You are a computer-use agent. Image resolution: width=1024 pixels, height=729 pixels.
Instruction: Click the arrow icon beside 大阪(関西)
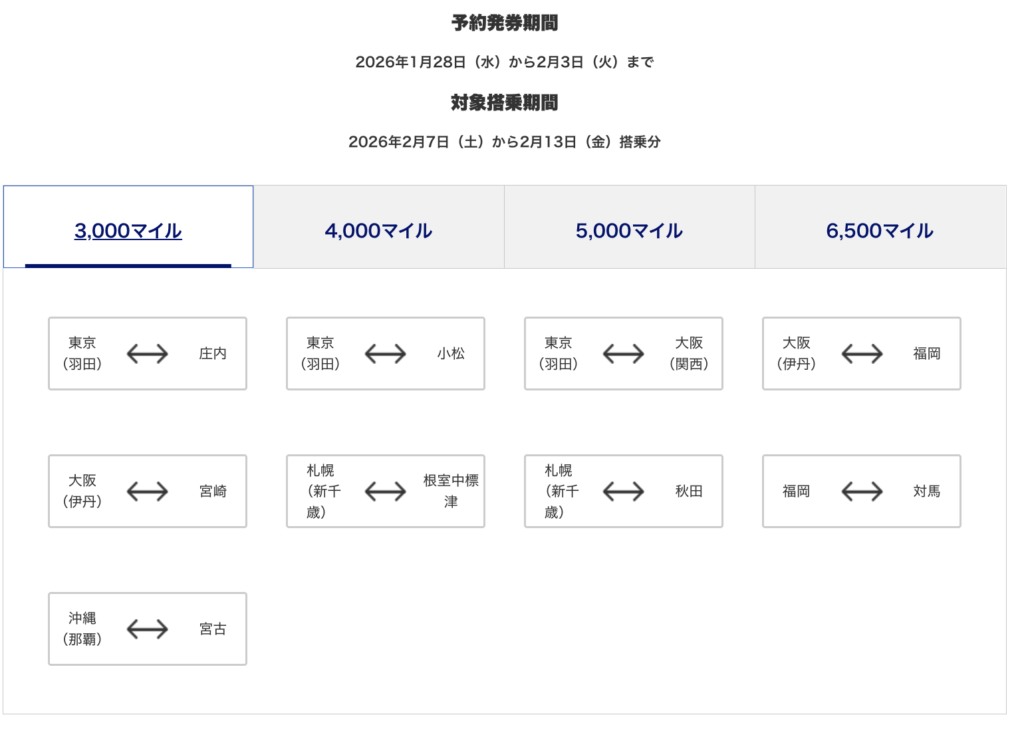click(623, 353)
